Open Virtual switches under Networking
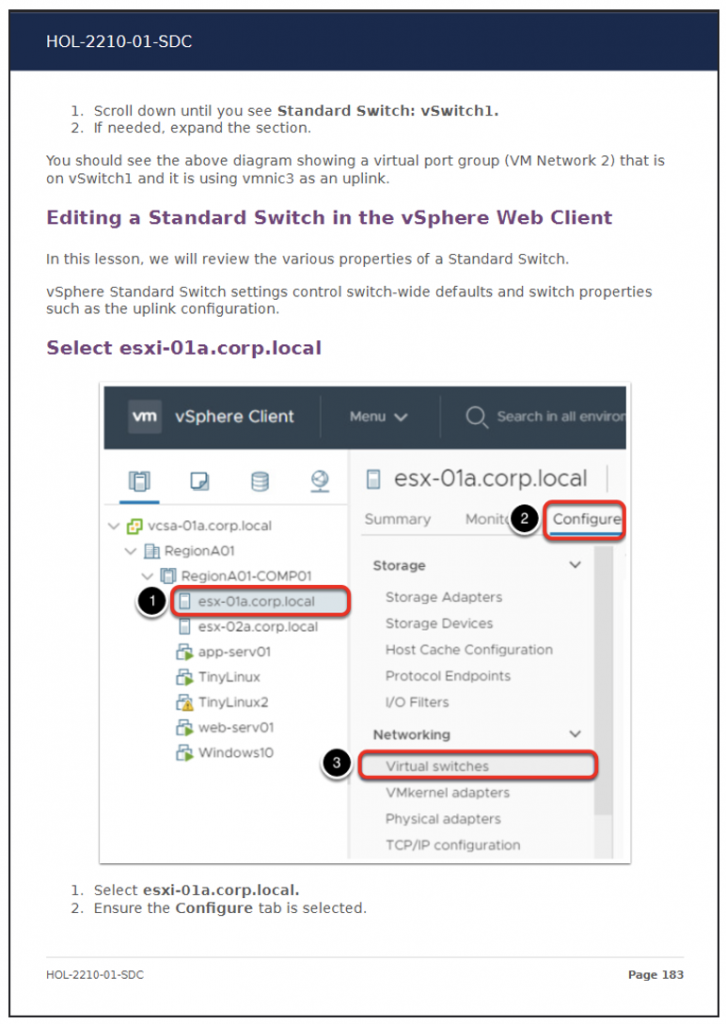Viewport: 726px width, 1024px height. 437,766
